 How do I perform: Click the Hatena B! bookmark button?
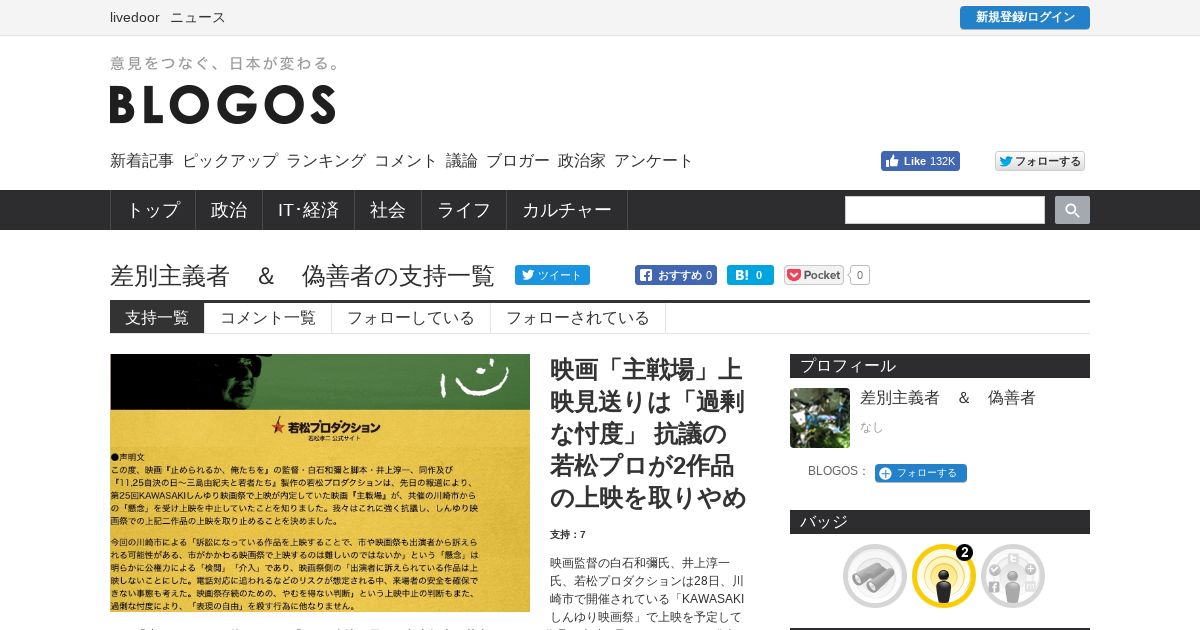[x=750, y=275]
